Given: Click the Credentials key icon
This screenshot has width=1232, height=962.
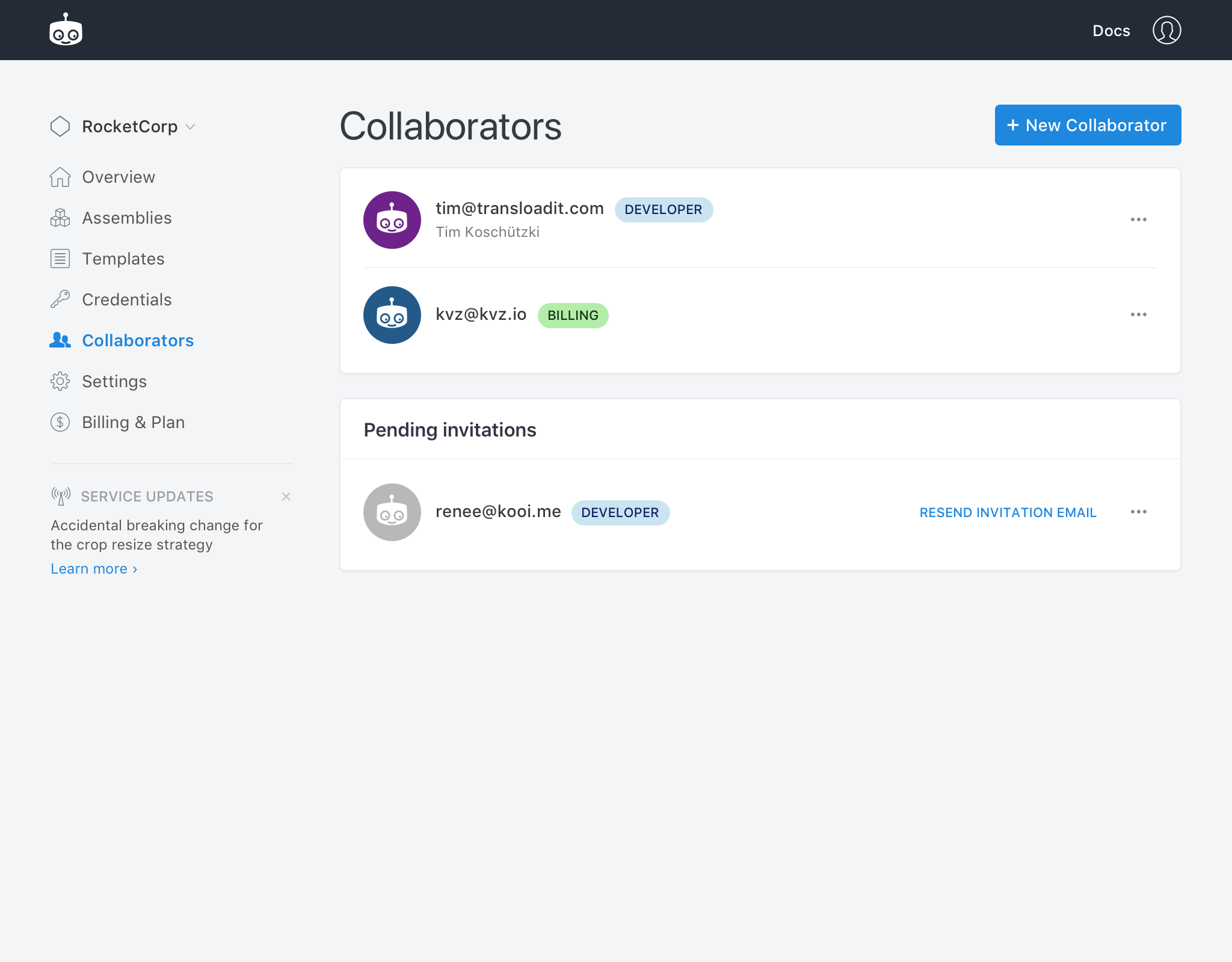Looking at the screenshot, I should point(60,299).
